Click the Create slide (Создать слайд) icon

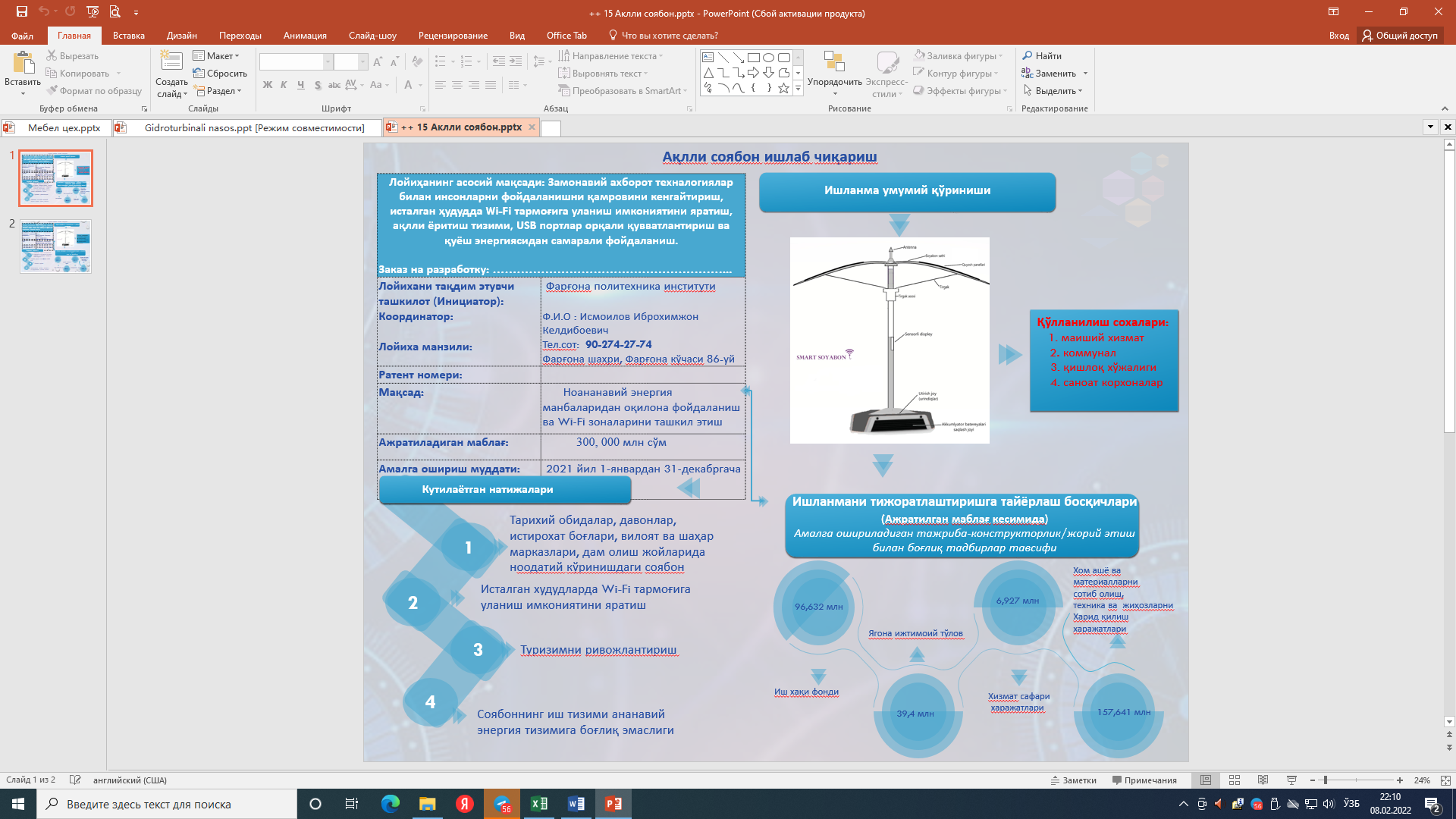click(171, 62)
